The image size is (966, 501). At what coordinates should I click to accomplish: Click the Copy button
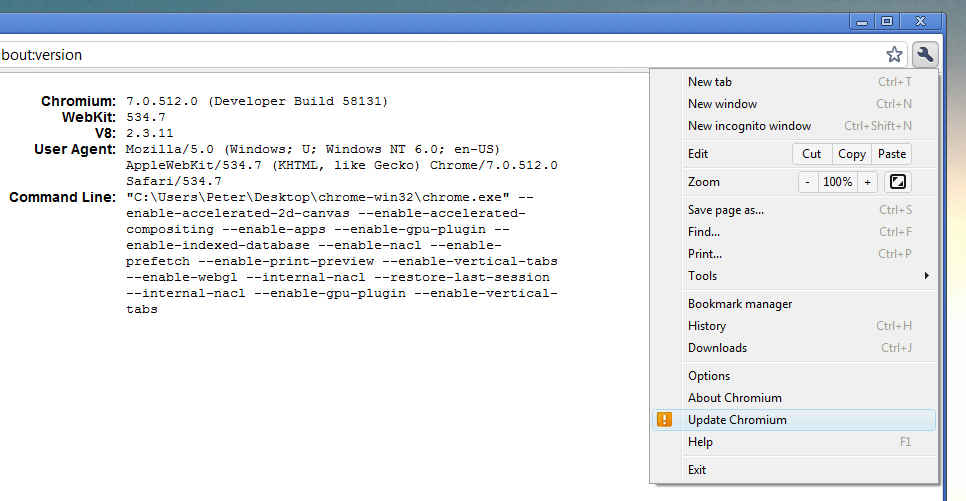click(851, 154)
